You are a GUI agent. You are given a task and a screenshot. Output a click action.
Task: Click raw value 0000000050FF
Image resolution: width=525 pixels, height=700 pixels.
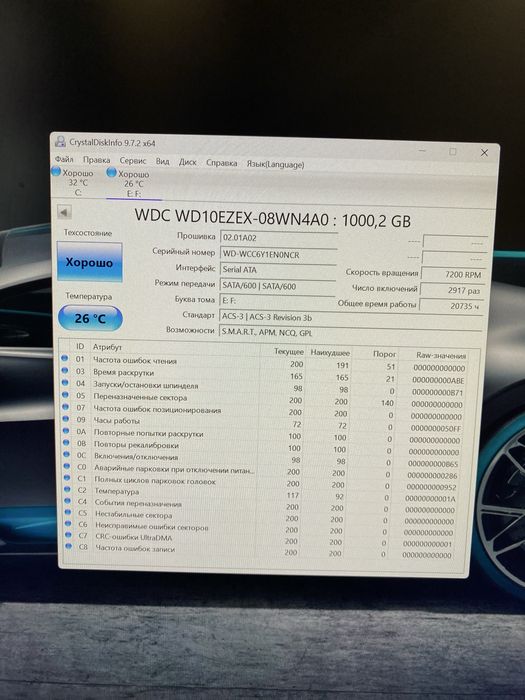pos(436,429)
